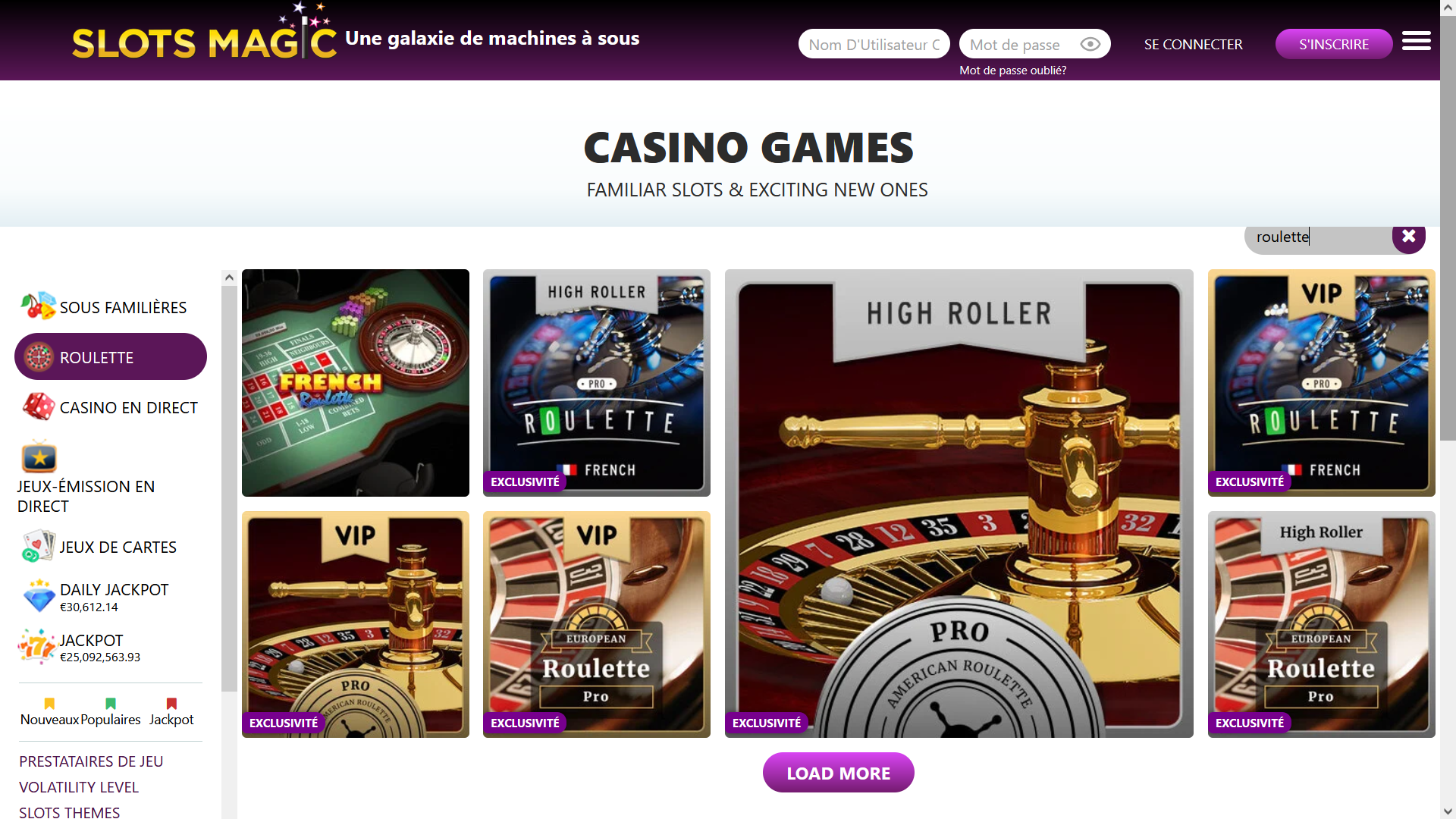Image resolution: width=1456 pixels, height=819 pixels.
Task: Open the hamburger menu icon
Action: [x=1416, y=41]
